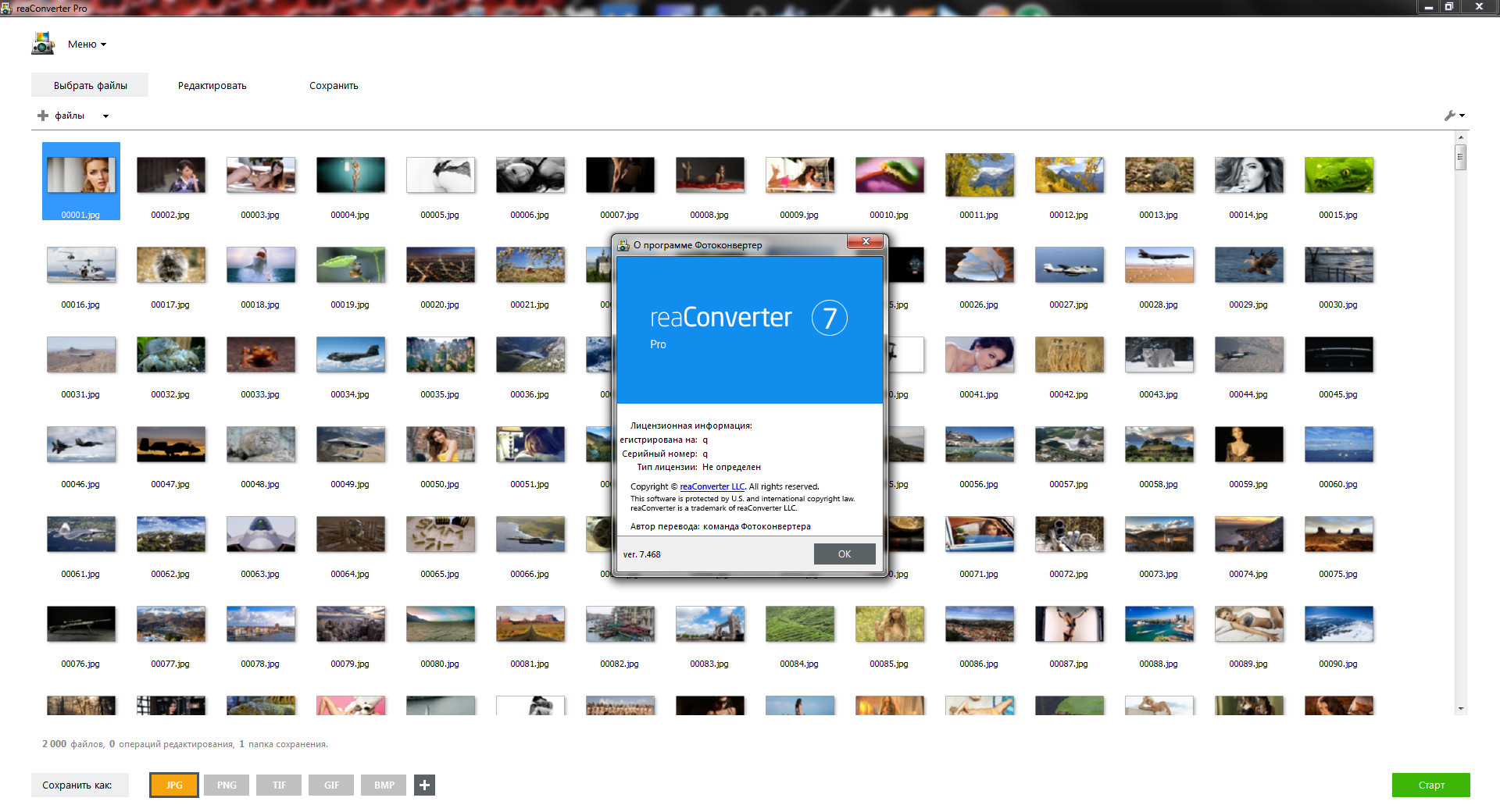This screenshot has height=812, width=1500.
Task: Select thumbnail 00045.jpg
Action: point(1339,354)
